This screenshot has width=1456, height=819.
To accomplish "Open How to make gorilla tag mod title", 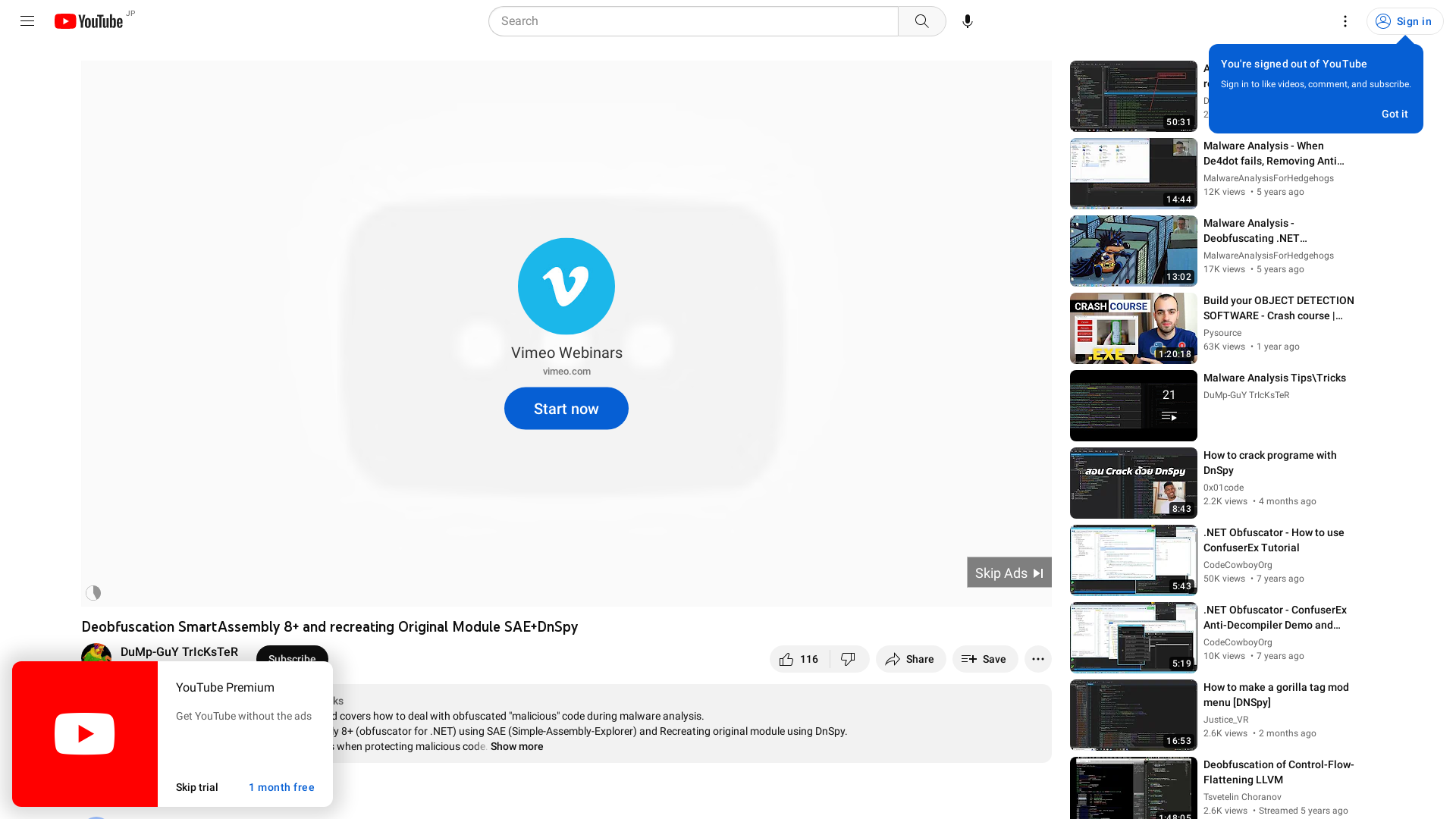I will pos(1276,695).
